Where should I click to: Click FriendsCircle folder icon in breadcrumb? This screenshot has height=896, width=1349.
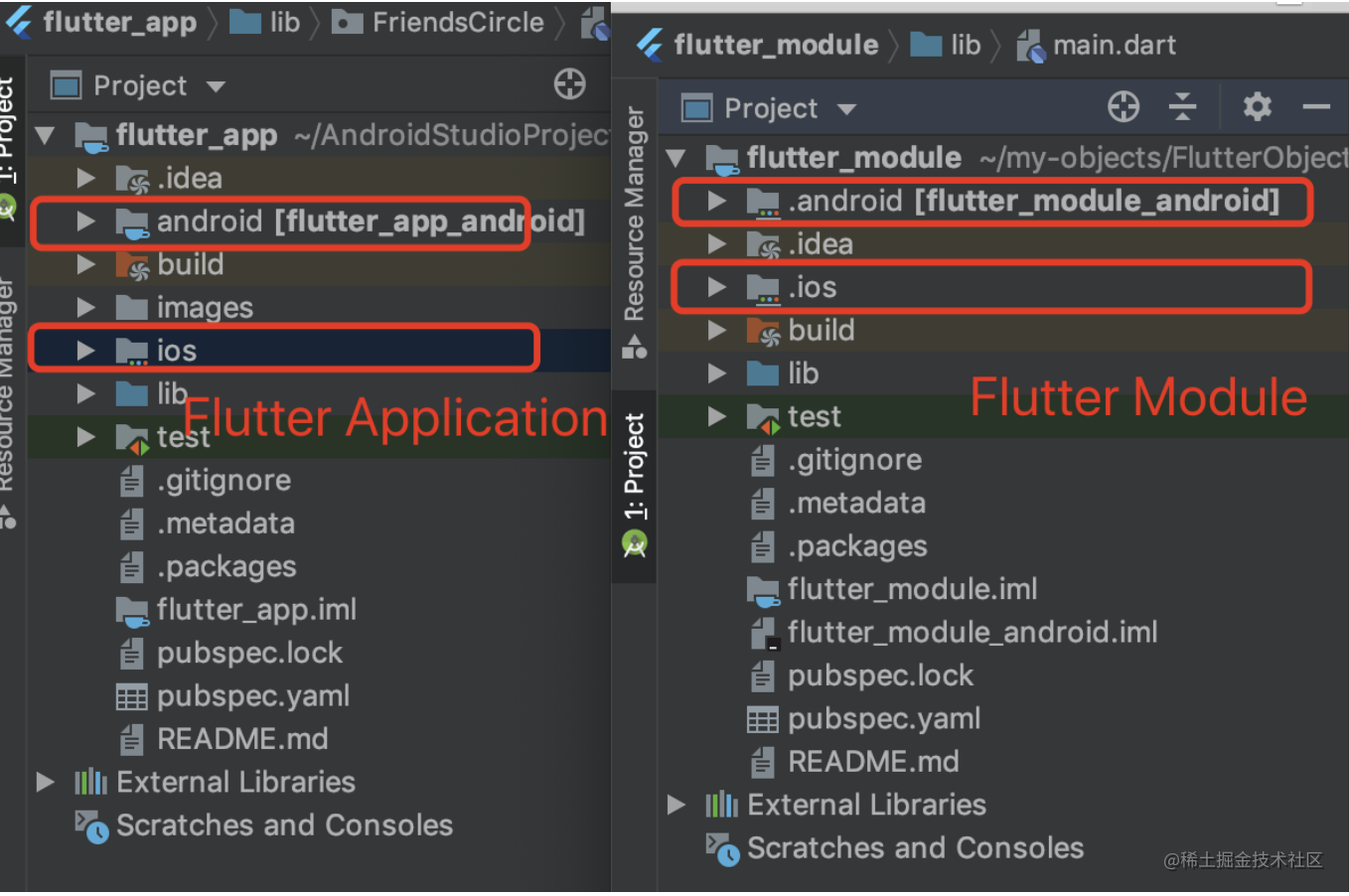(347, 22)
